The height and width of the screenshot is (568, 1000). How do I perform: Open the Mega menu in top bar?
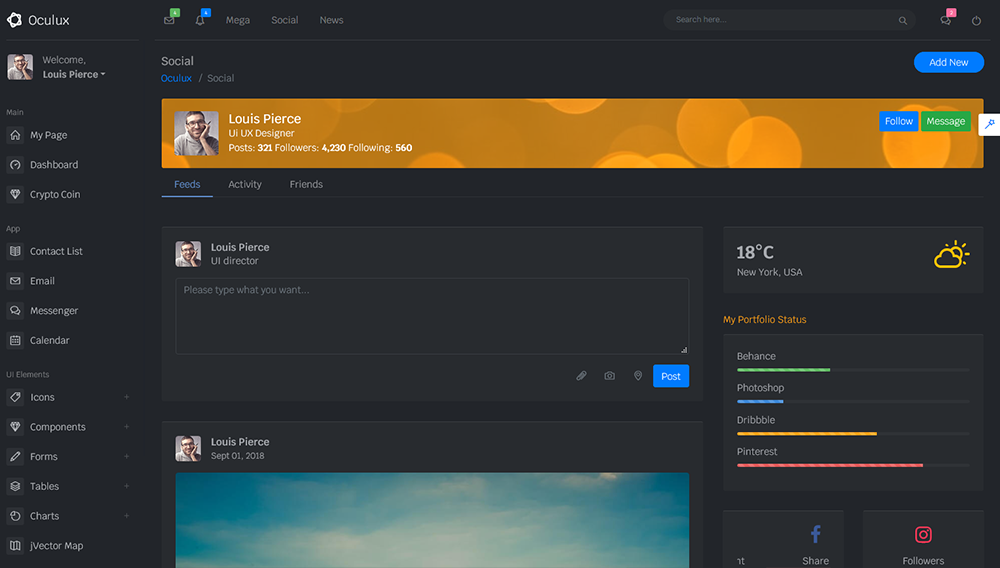(238, 20)
